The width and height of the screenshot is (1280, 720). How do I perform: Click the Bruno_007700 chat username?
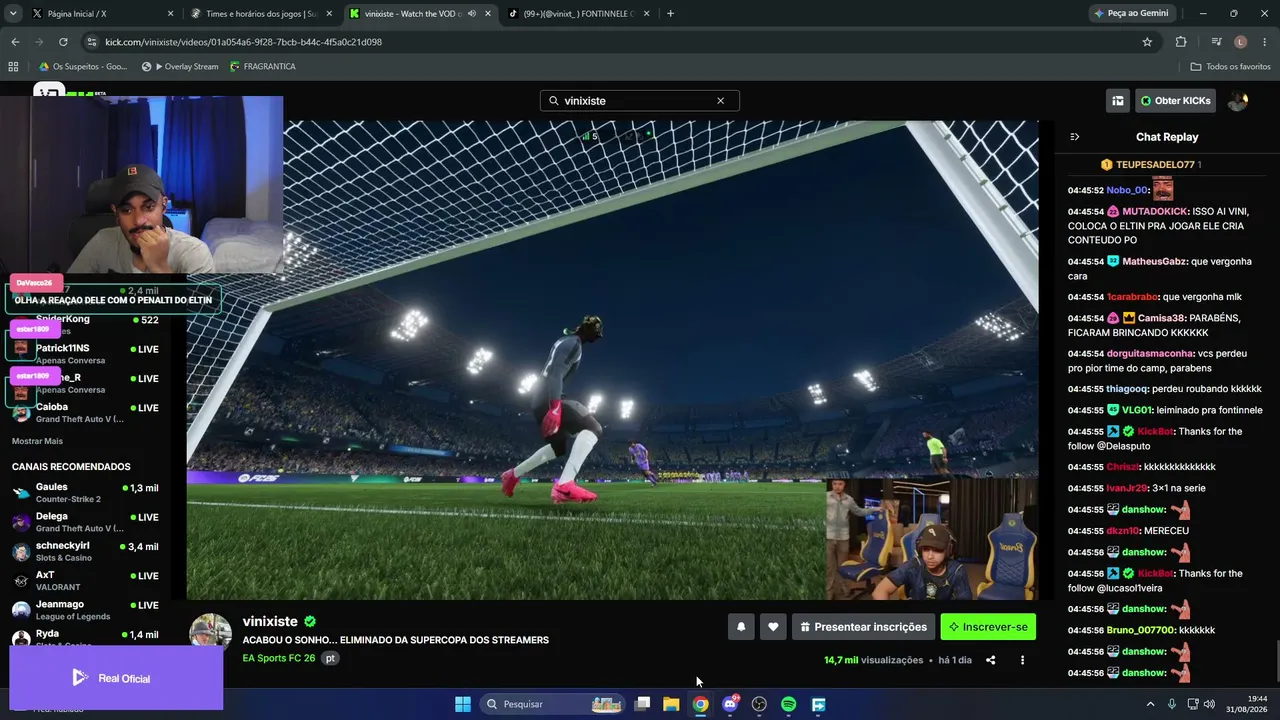[1141, 630]
